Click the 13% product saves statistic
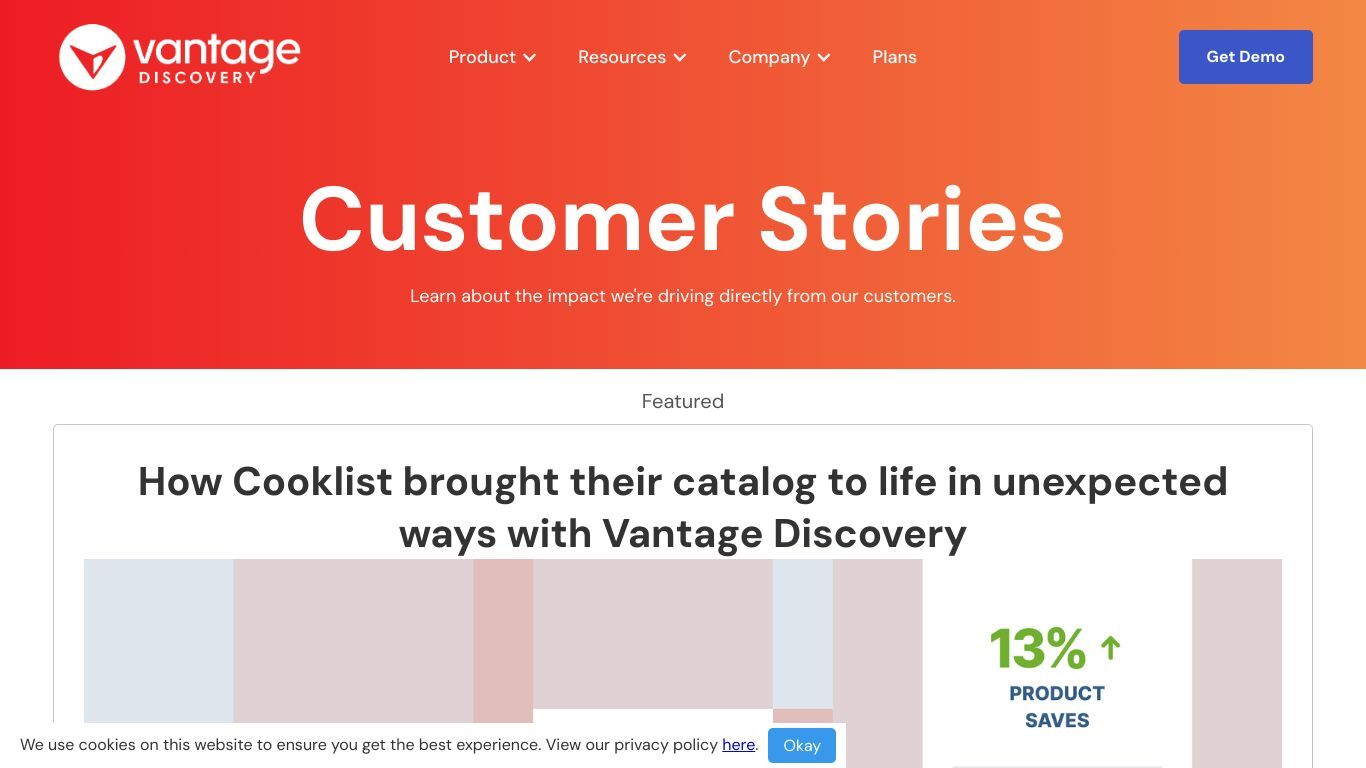This screenshot has height=768, width=1366. pos(1037,648)
